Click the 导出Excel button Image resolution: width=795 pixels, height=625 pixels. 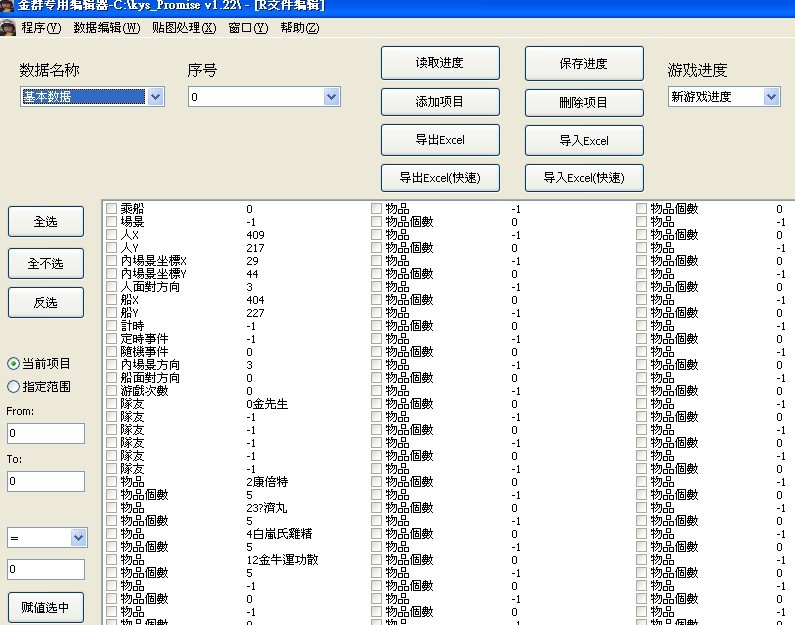click(x=440, y=140)
